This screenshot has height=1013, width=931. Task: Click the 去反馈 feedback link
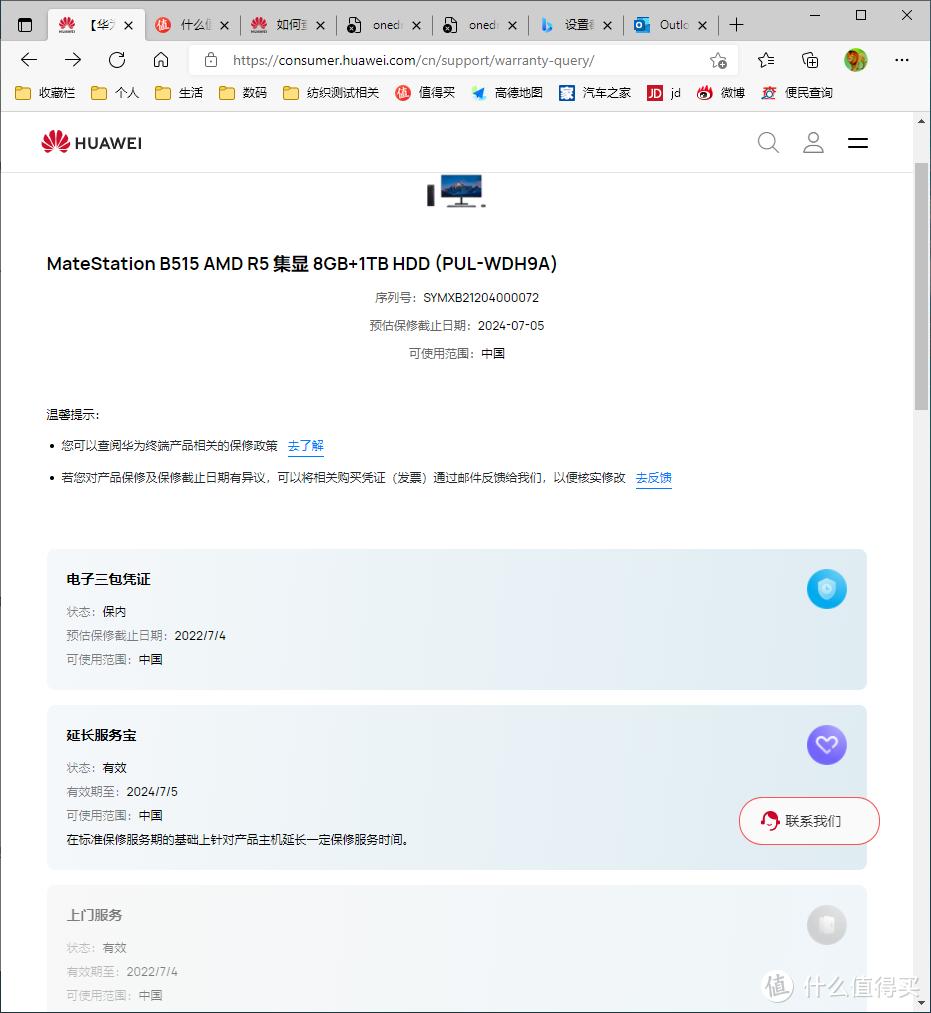tap(653, 478)
